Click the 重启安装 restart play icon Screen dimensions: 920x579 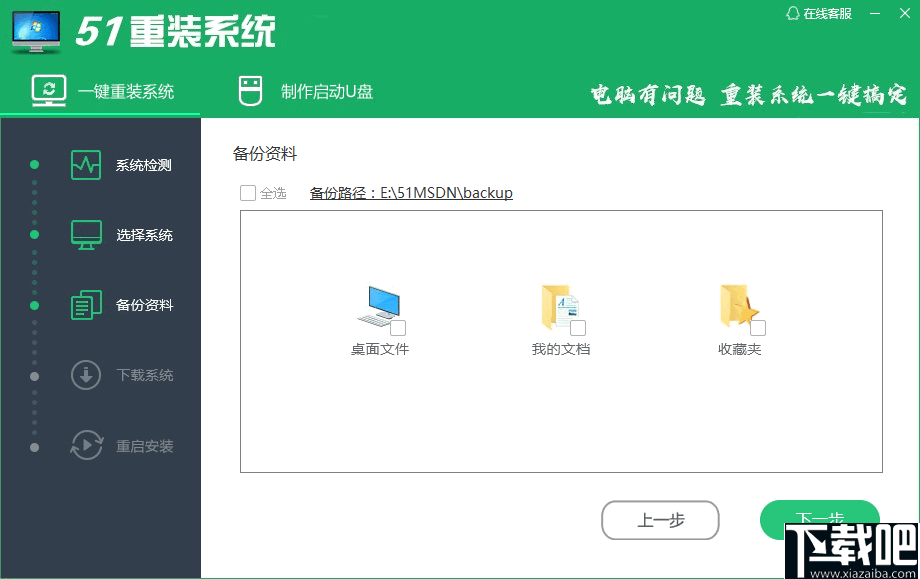[86, 445]
